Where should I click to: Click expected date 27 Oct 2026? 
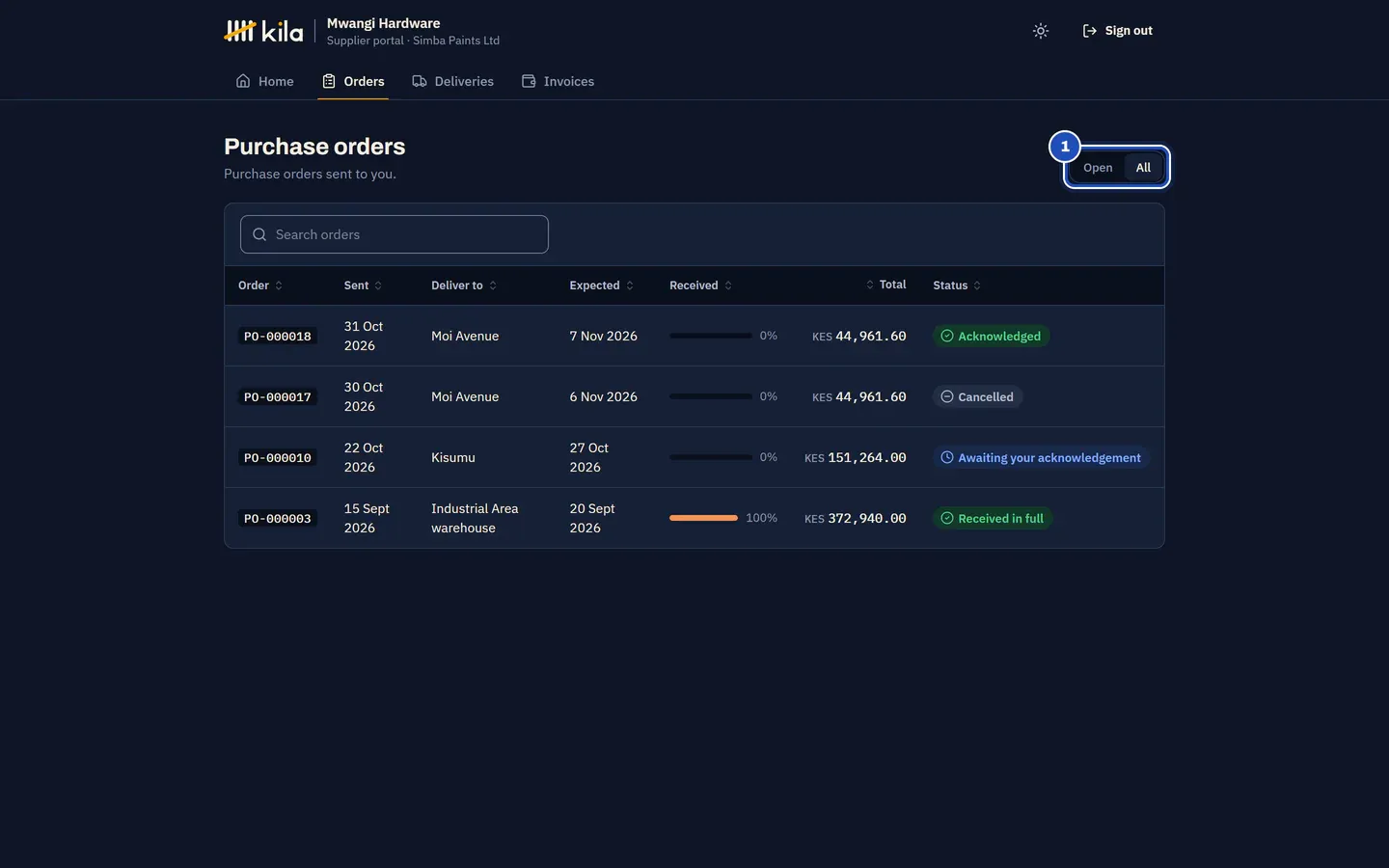pyautogui.click(x=589, y=457)
